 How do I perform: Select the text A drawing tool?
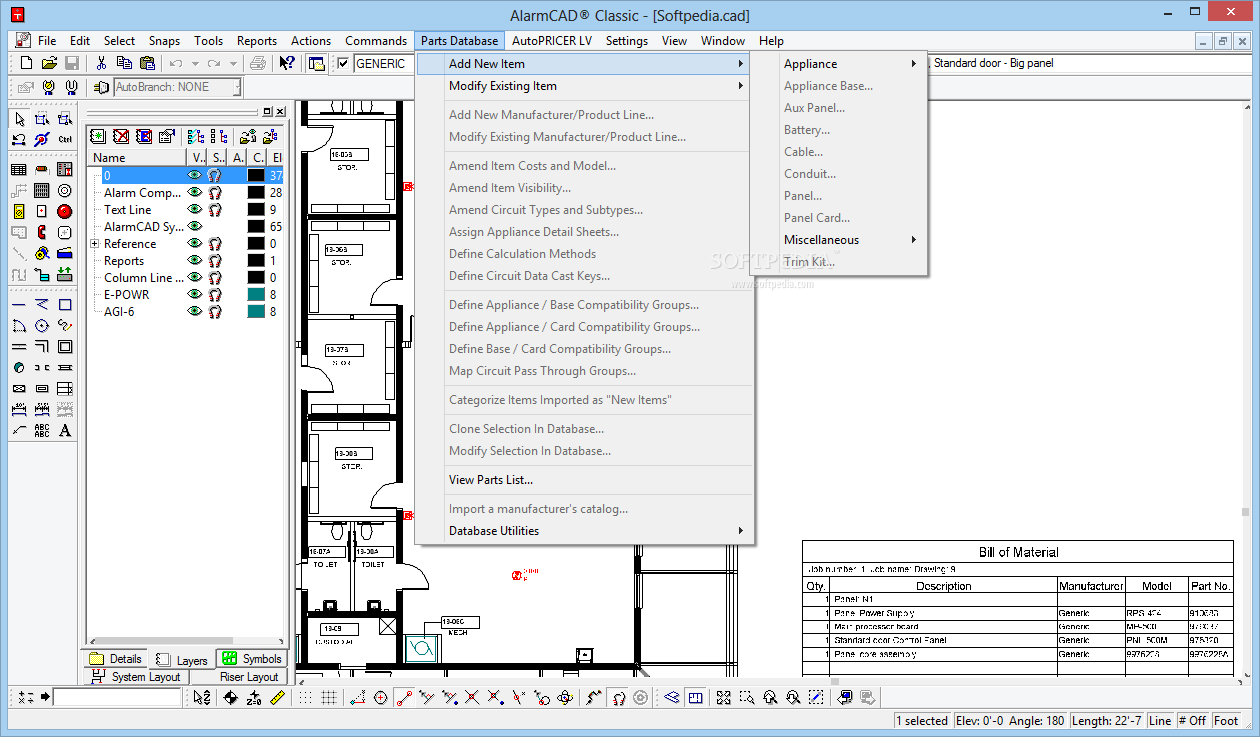(x=65, y=430)
